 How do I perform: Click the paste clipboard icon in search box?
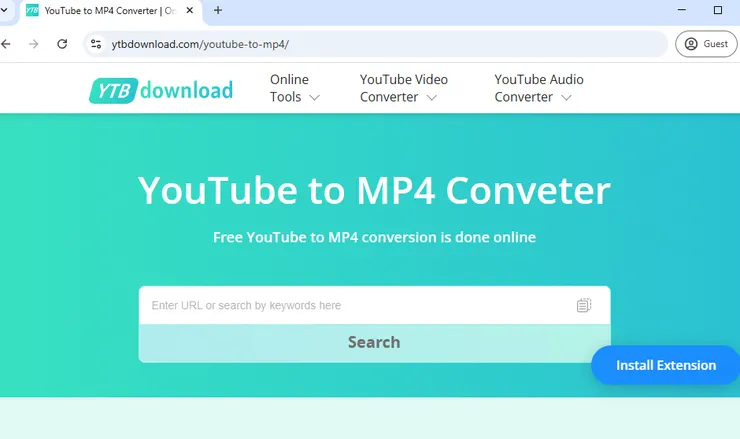click(584, 305)
